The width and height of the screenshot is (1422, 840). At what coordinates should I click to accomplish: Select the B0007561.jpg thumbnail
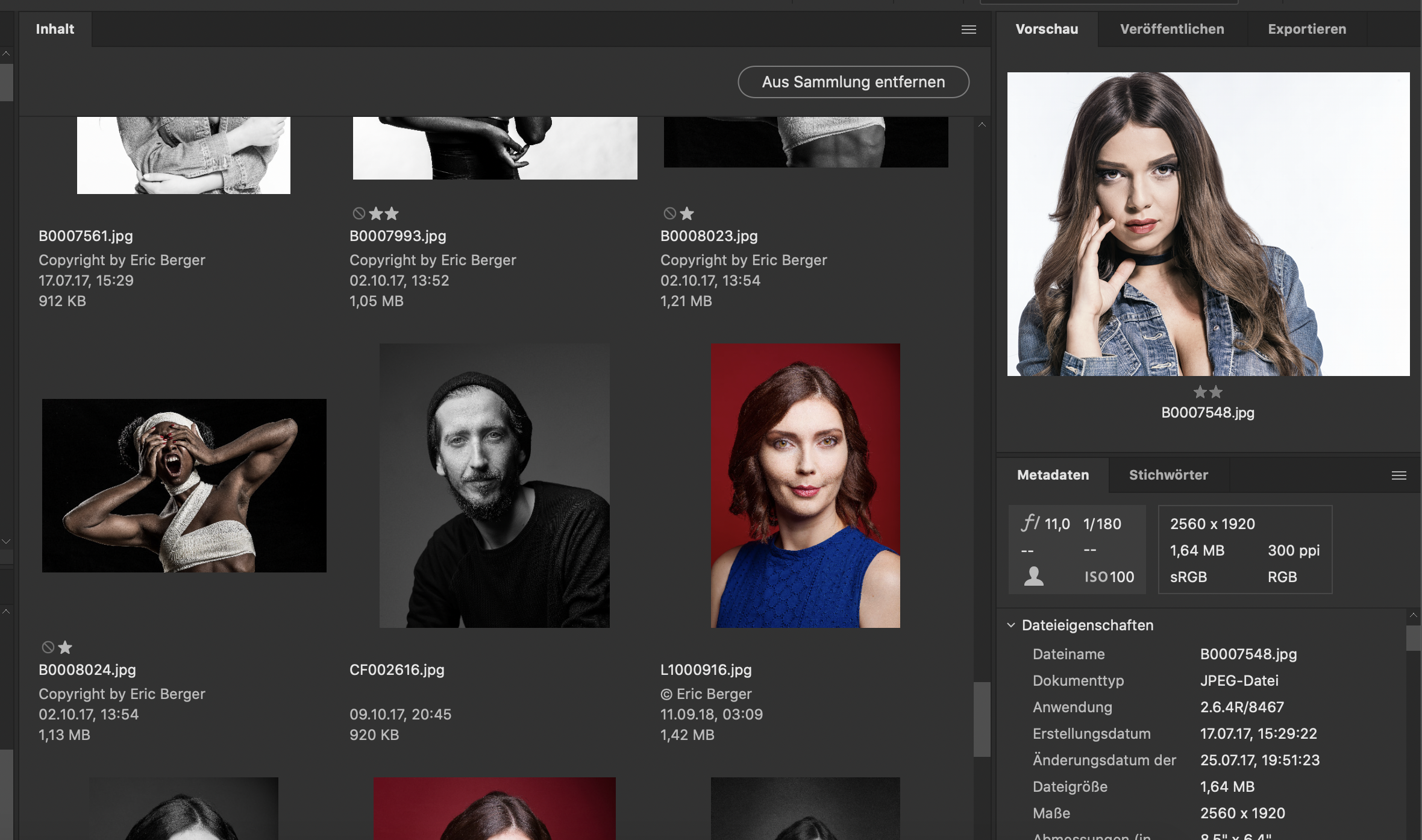[184, 155]
